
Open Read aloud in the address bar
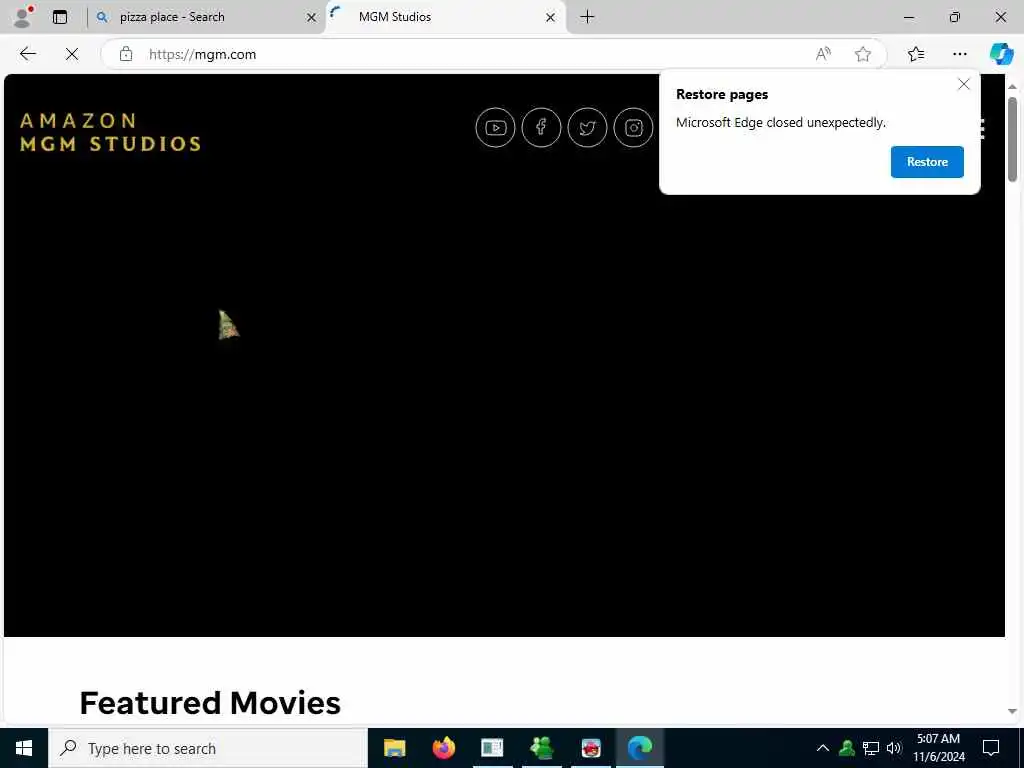click(x=823, y=54)
